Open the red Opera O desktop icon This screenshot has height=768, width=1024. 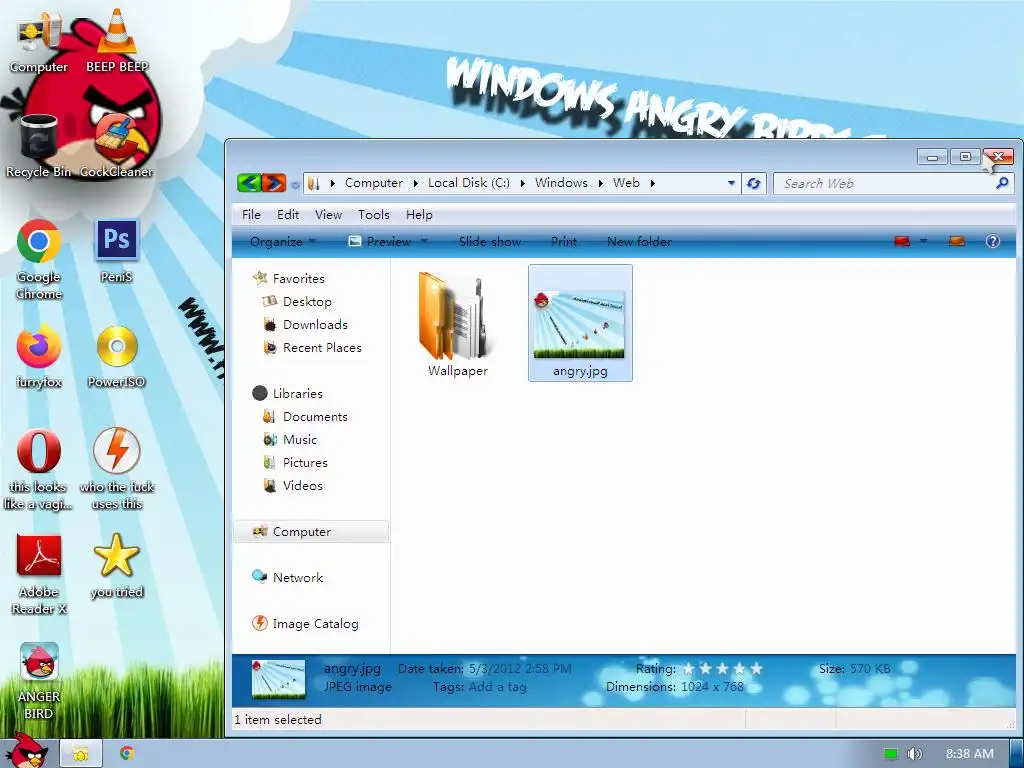[39, 469]
